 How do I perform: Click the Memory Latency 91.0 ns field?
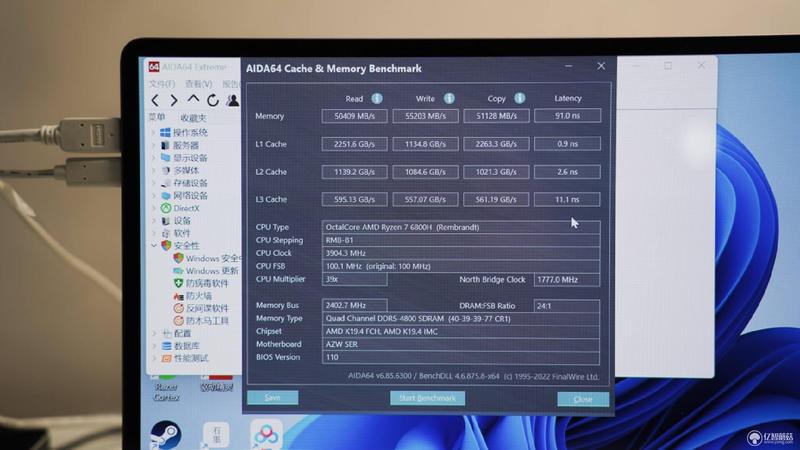coord(567,116)
